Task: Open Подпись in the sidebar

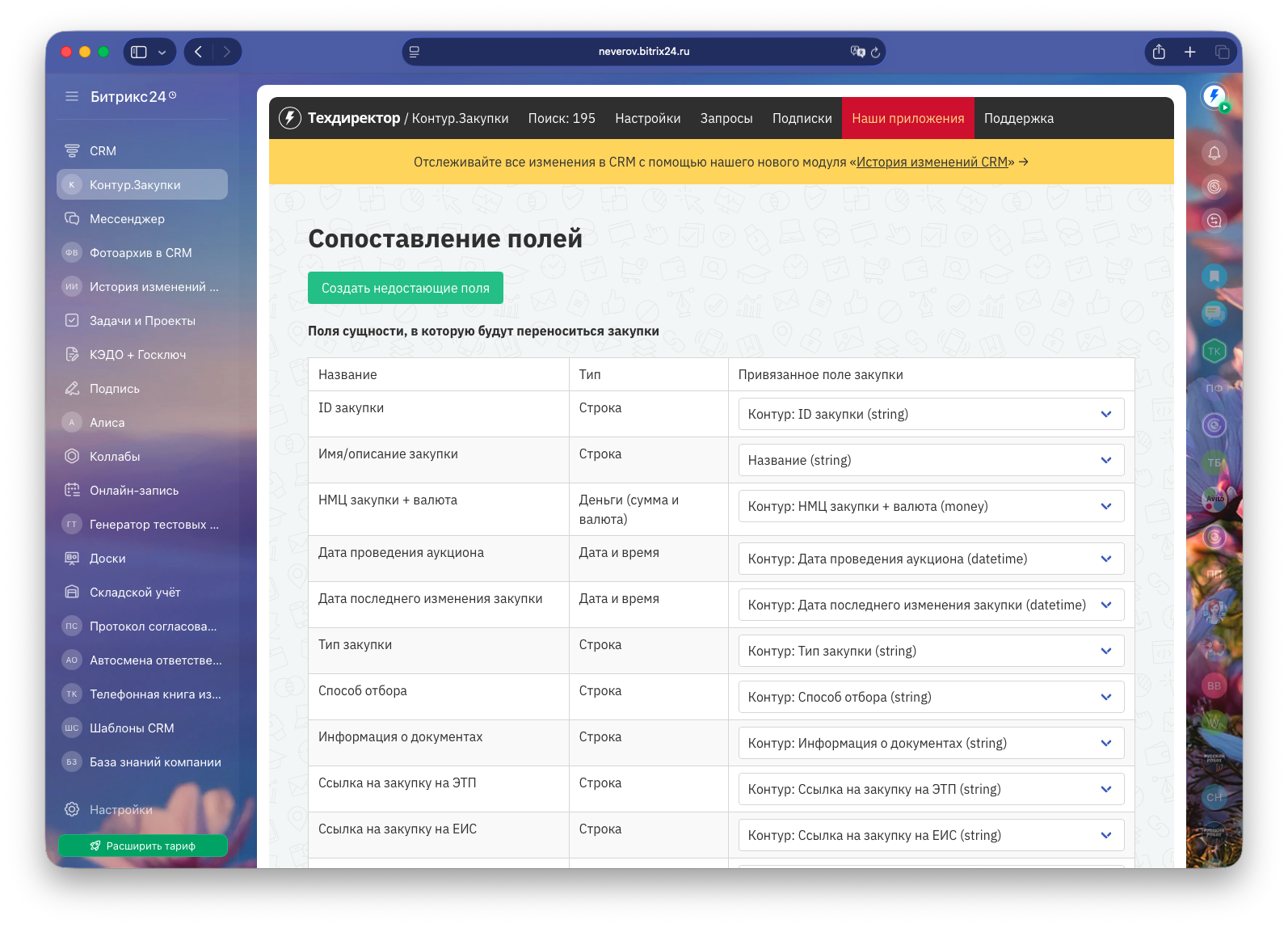Action: [142, 389]
